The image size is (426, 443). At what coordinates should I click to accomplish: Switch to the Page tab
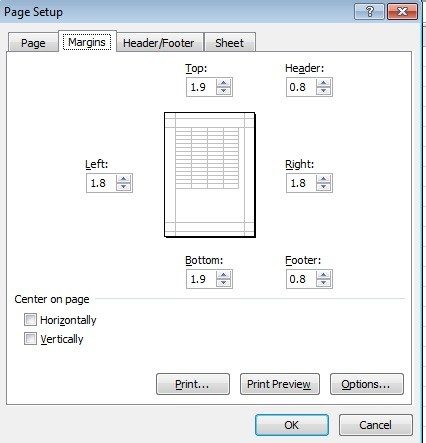(33, 43)
